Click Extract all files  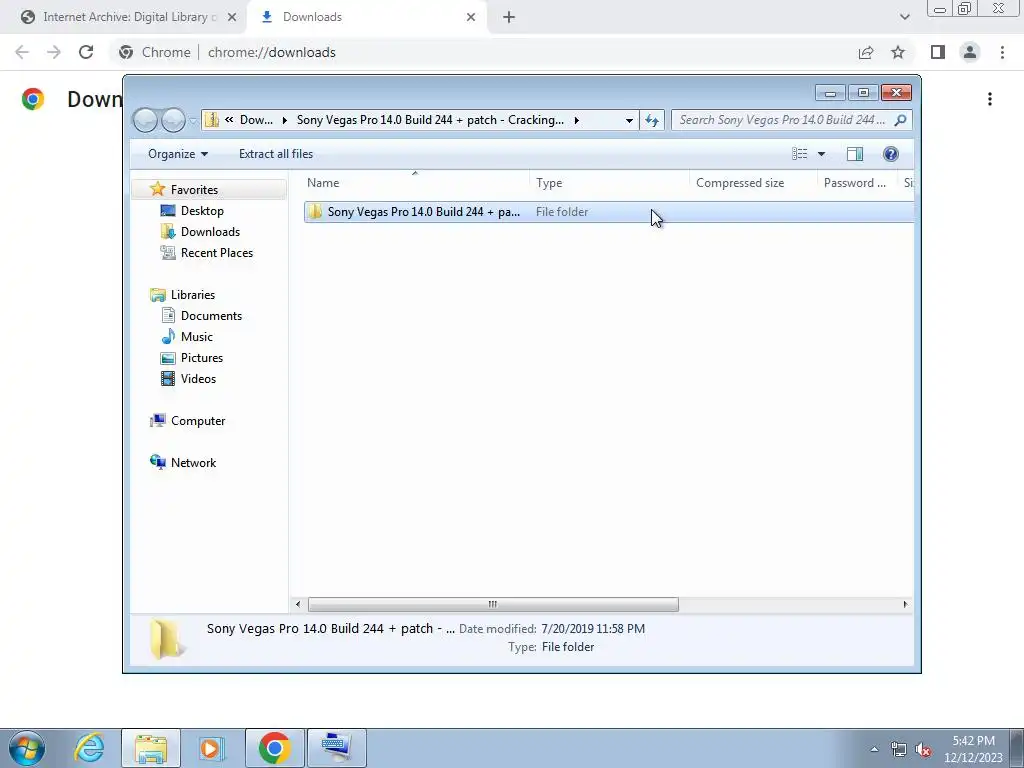[x=276, y=154]
